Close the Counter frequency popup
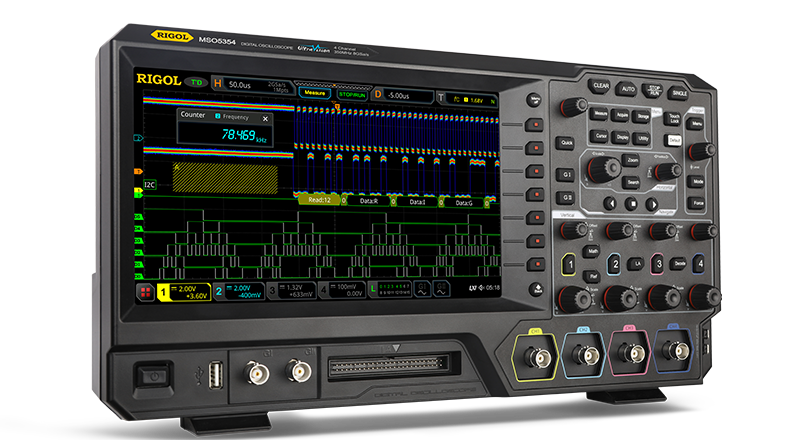 [265, 118]
